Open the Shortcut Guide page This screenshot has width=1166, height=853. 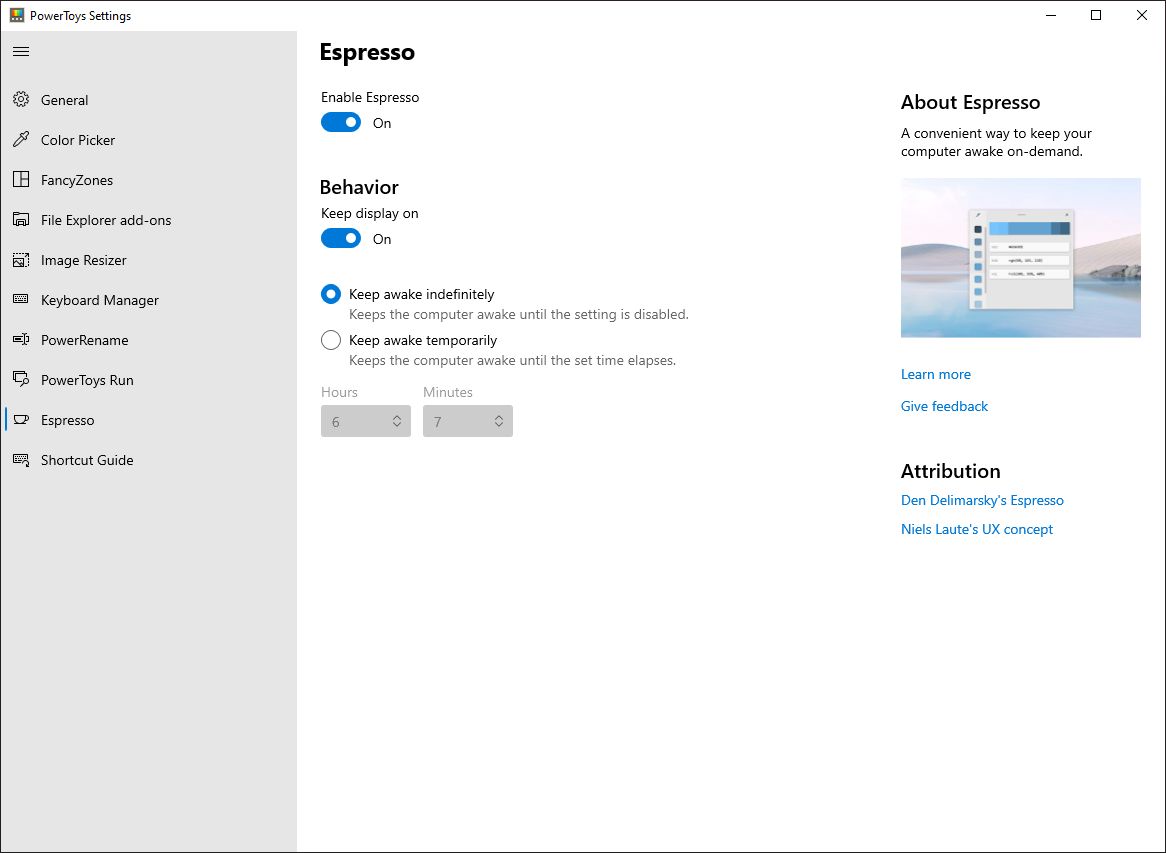click(149, 460)
